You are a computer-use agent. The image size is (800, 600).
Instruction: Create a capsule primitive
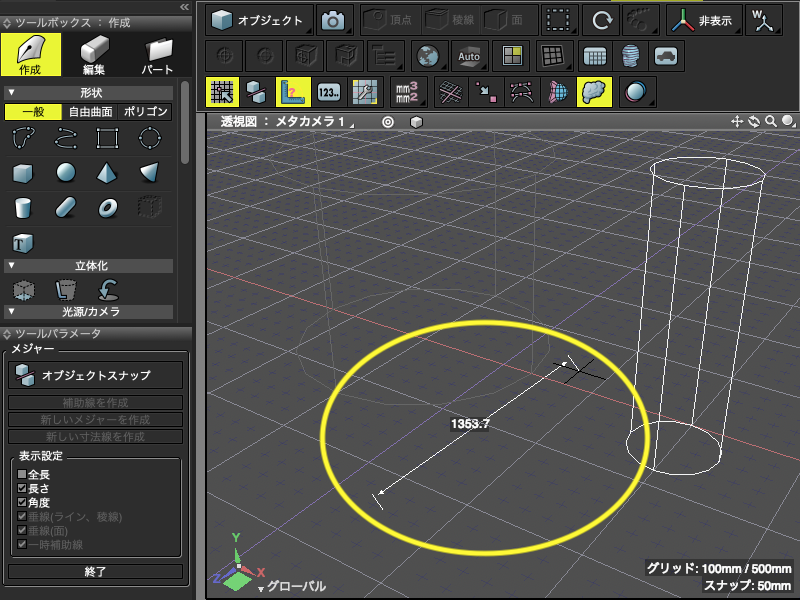pyautogui.click(x=66, y=208)
